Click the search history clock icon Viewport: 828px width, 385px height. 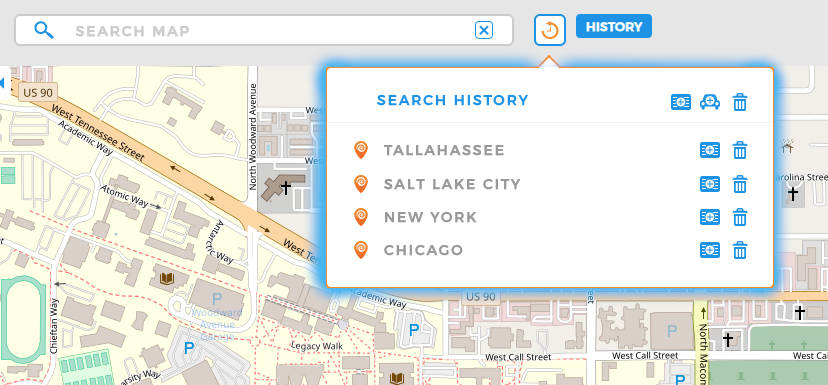tap(550, 30)
